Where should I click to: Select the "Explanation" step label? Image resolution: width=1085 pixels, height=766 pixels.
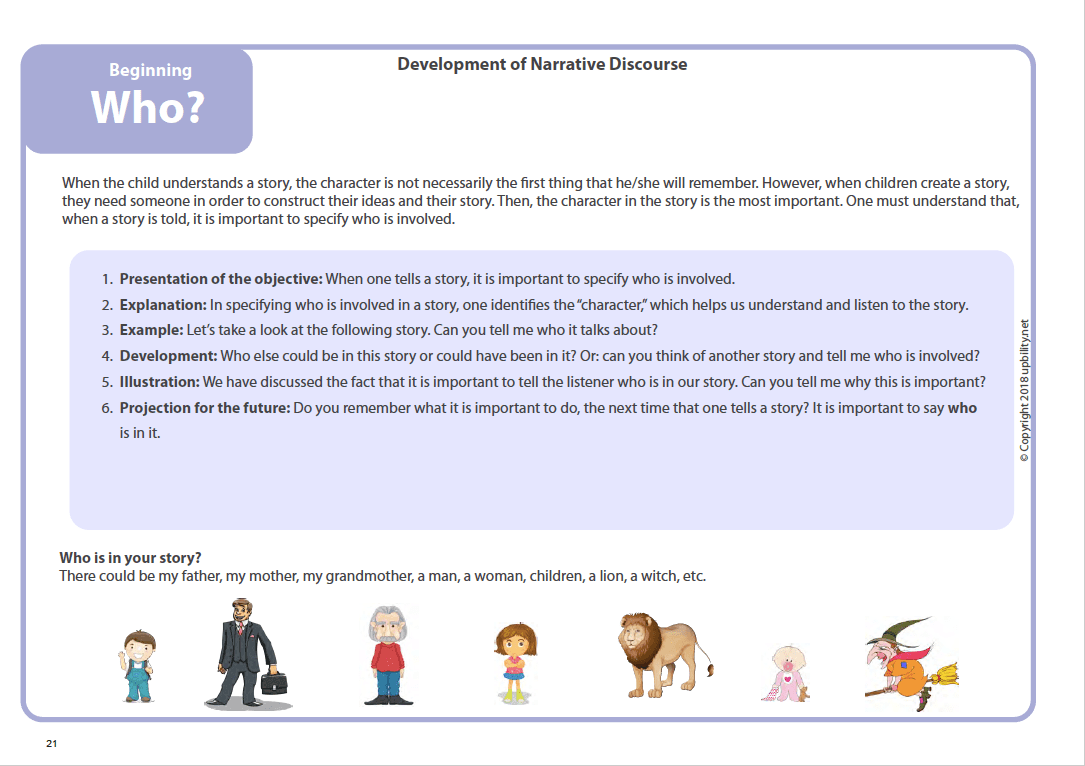pos(163,305)
